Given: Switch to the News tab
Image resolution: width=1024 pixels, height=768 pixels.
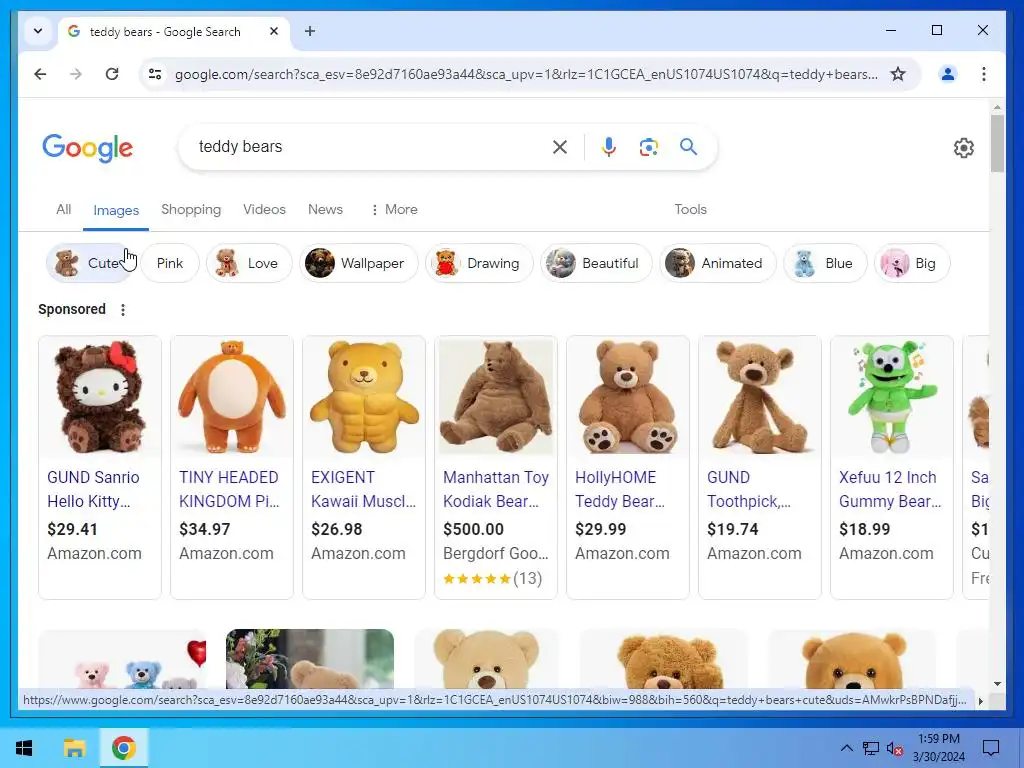Looking at the screenshot, I should click(325, 210).
